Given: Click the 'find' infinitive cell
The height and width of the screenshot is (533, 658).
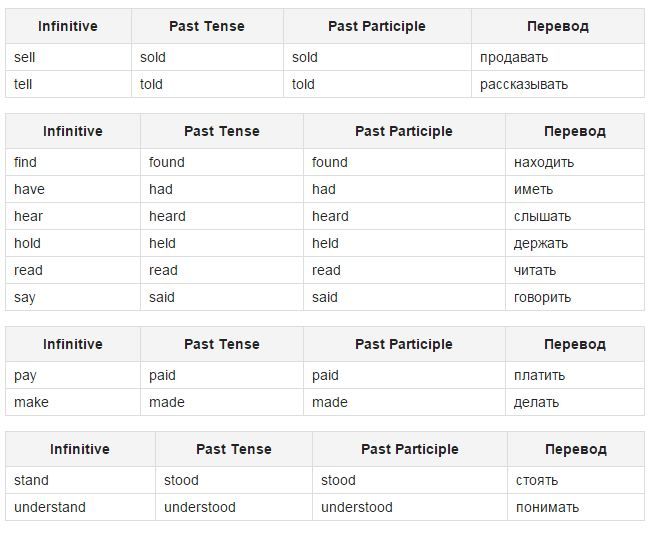Looking at the screenshot, I should click(x=73, y=162).
